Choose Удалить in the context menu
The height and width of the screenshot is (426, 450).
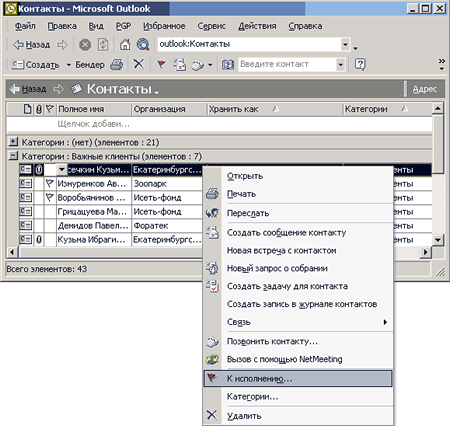point(298,416)
